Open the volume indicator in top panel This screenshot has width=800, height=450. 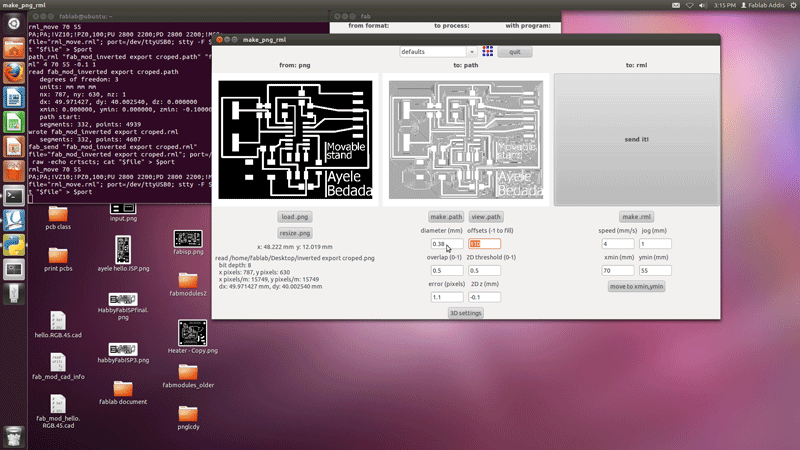(703, 5)
